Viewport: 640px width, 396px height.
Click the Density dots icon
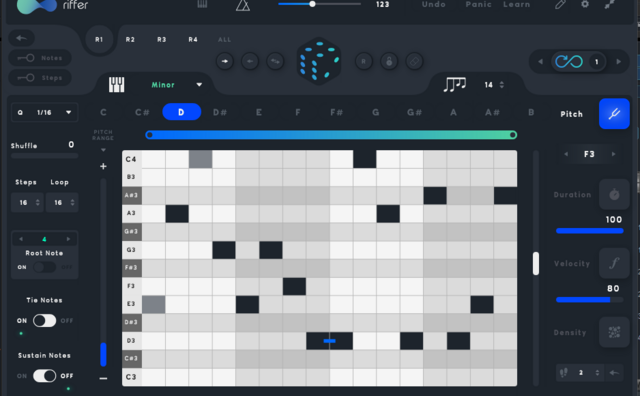614,332
